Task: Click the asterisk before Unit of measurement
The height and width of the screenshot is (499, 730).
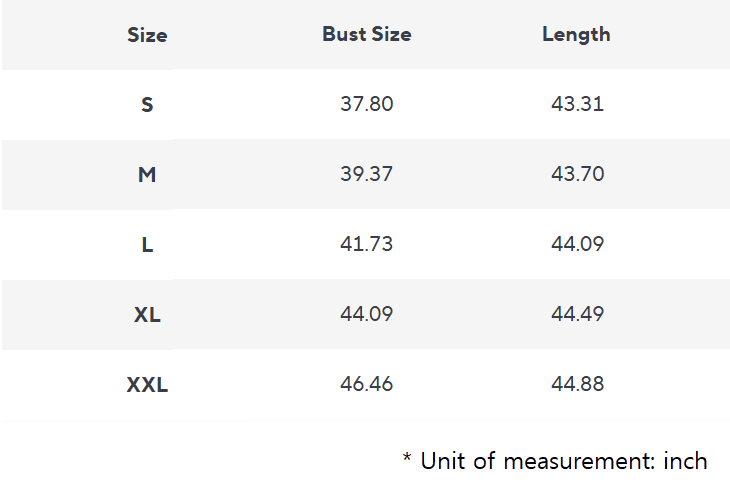Action: click(x=407, y=459)
